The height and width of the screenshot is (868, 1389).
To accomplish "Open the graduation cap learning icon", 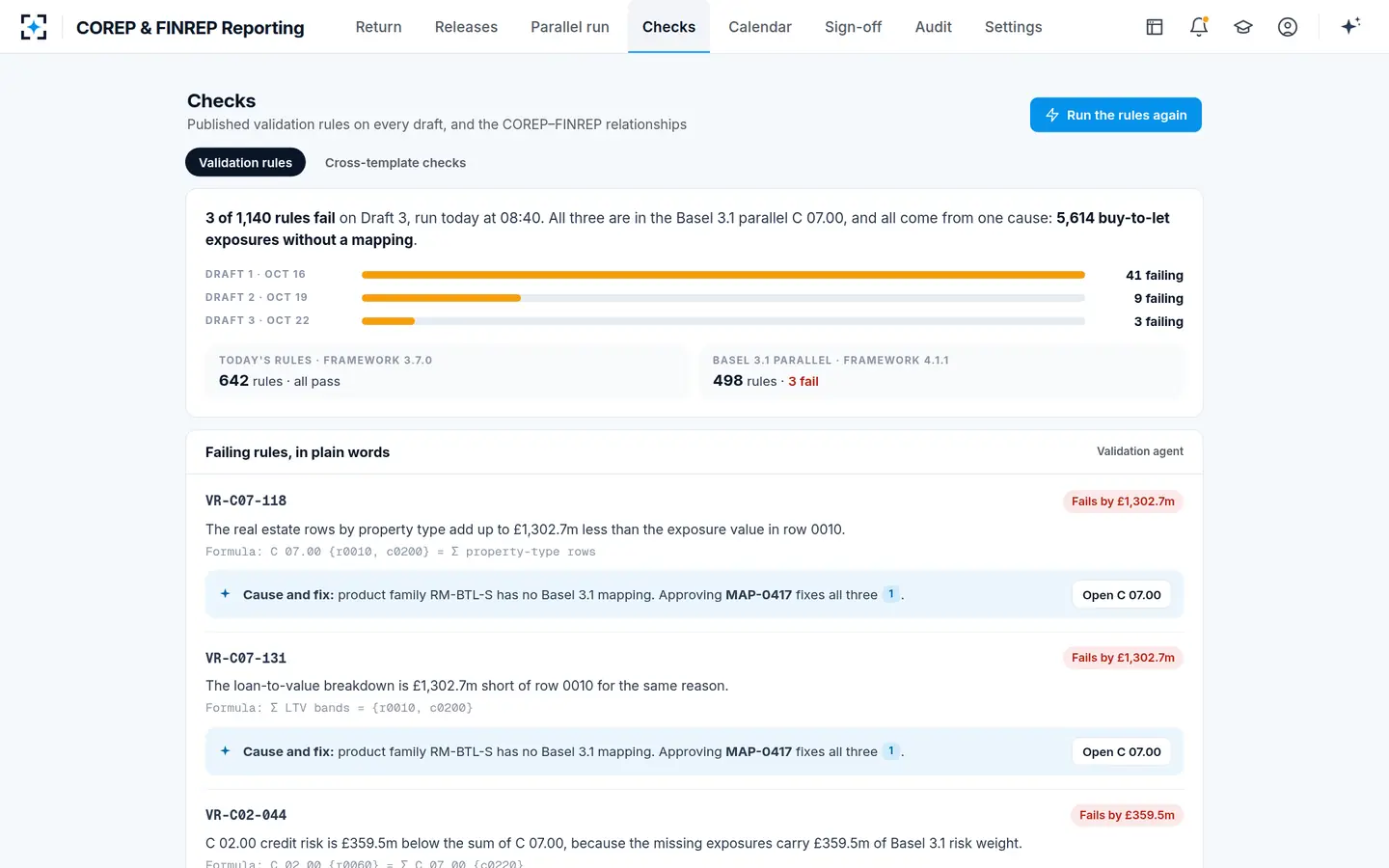I will tap(1243, 27).
